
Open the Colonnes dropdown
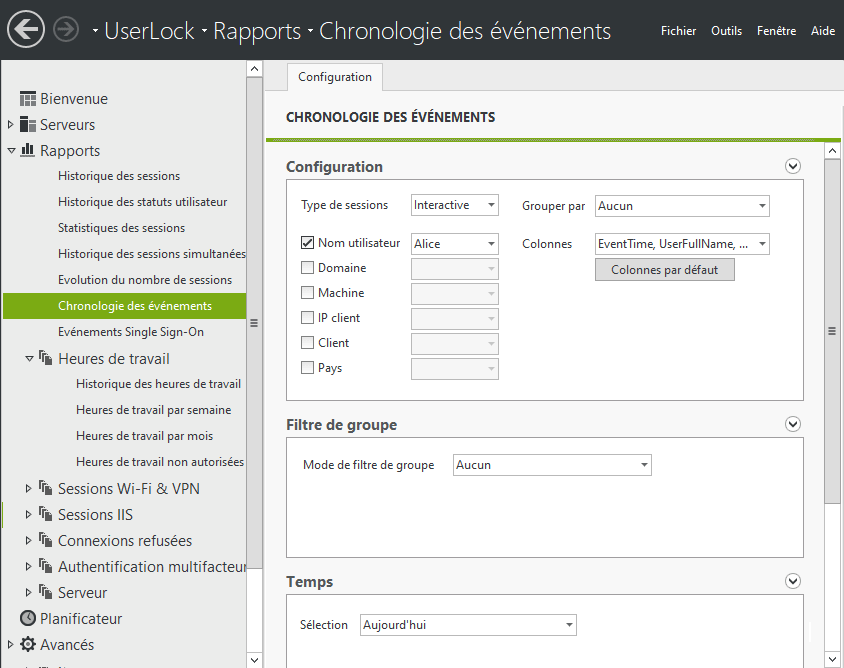click(682, 244)
